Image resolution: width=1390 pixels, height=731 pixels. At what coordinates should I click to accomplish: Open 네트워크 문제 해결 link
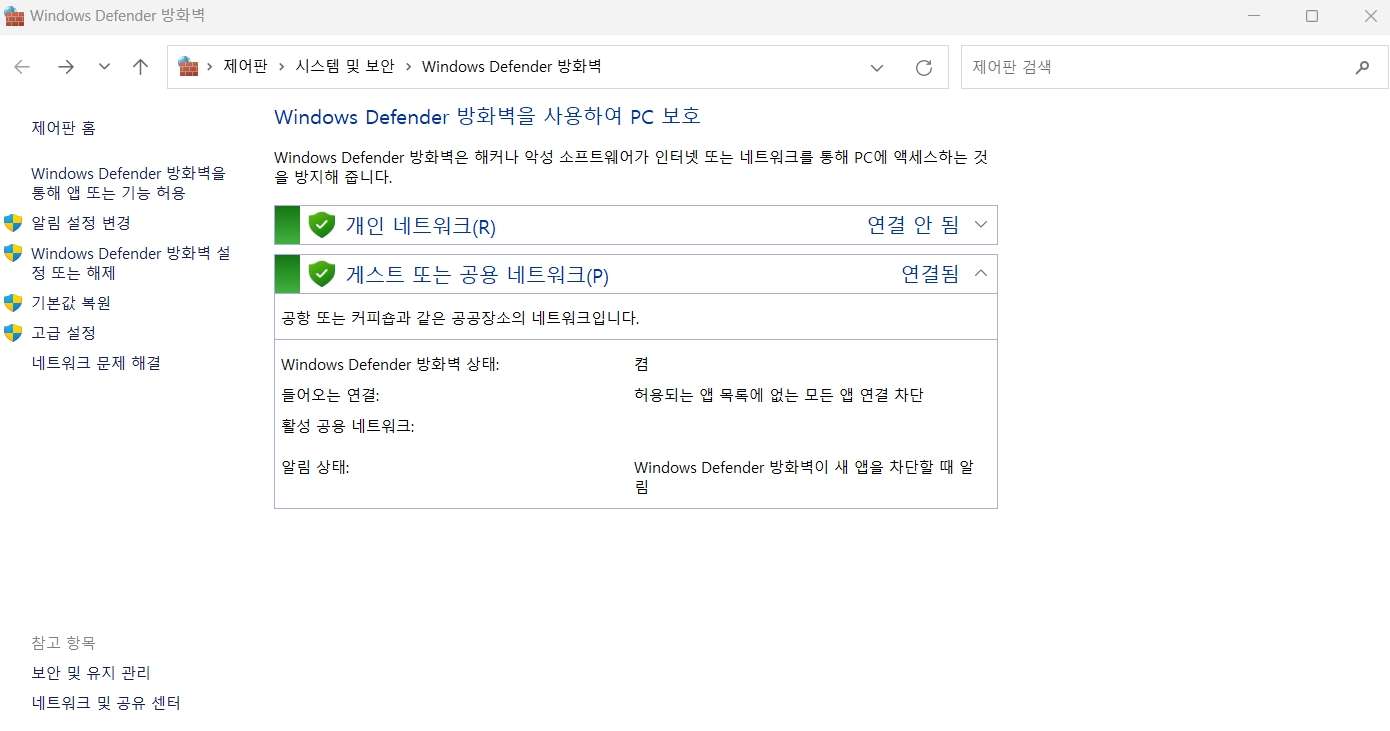click(x=96, y=363)
